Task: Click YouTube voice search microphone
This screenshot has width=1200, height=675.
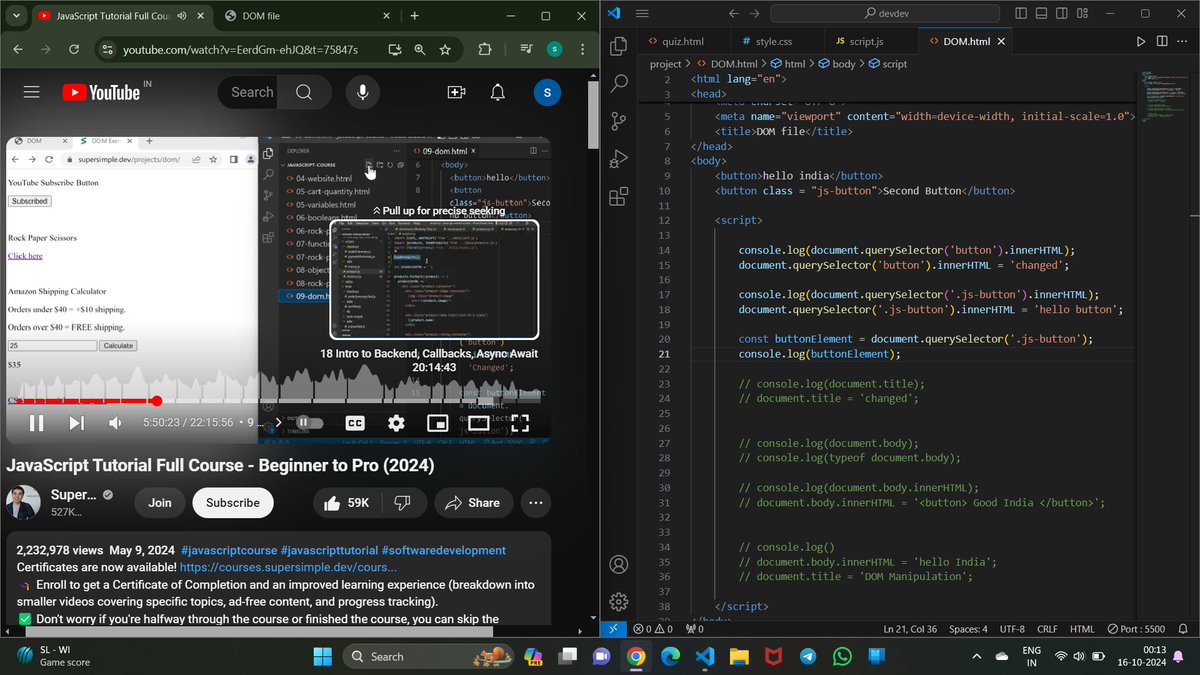Action: click(363, 92)
